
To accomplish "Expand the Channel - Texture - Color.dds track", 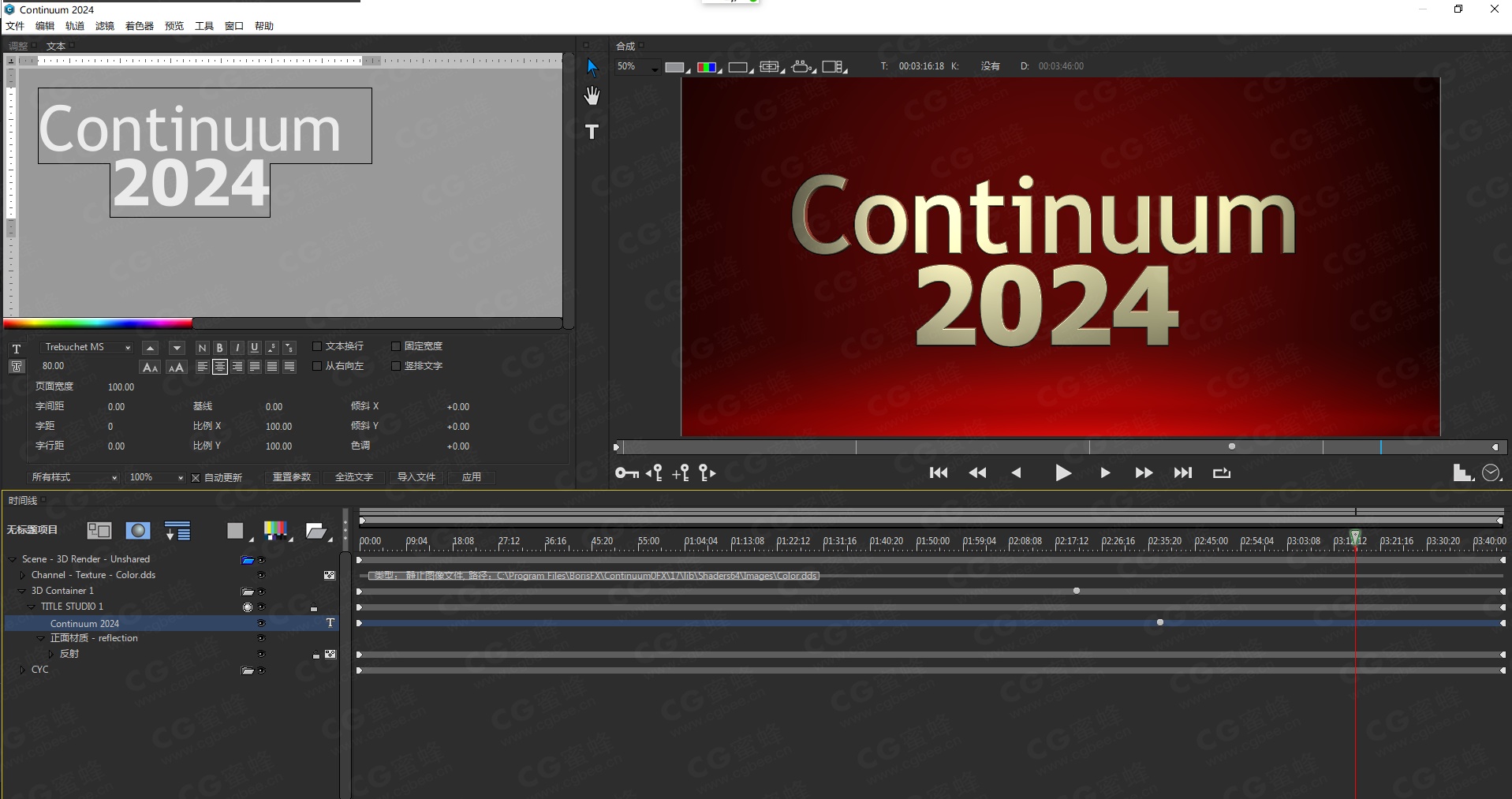I will coord(22,575).
